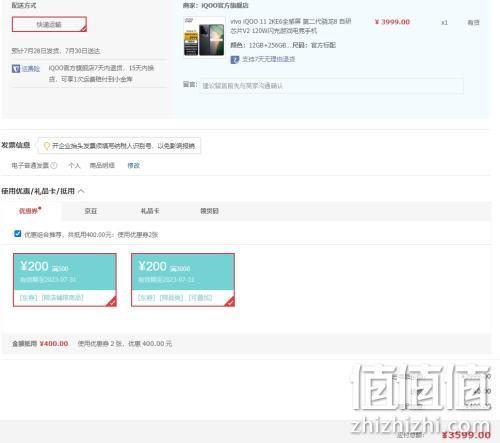Open the vivo iQOO 11 product title

tap(290, 26)
